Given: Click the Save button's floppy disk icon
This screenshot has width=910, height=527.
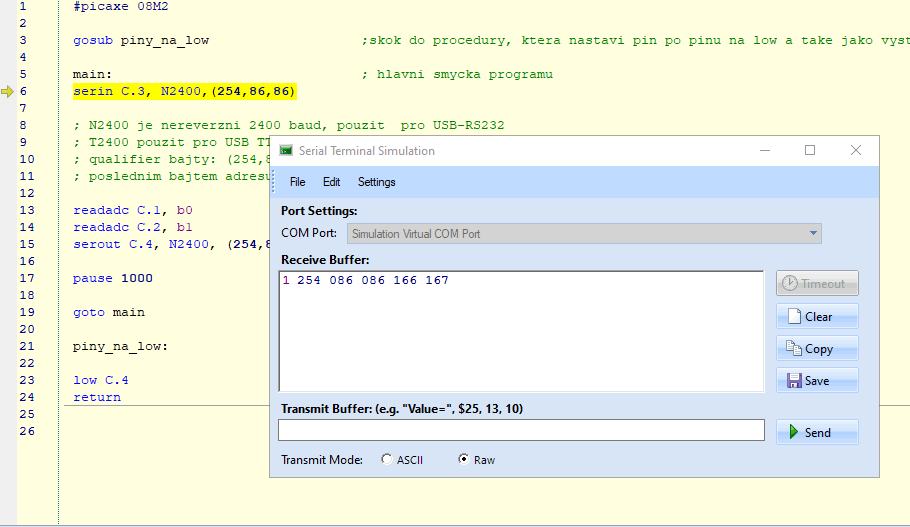Looking at the screenshot, I should click(793, 381).
